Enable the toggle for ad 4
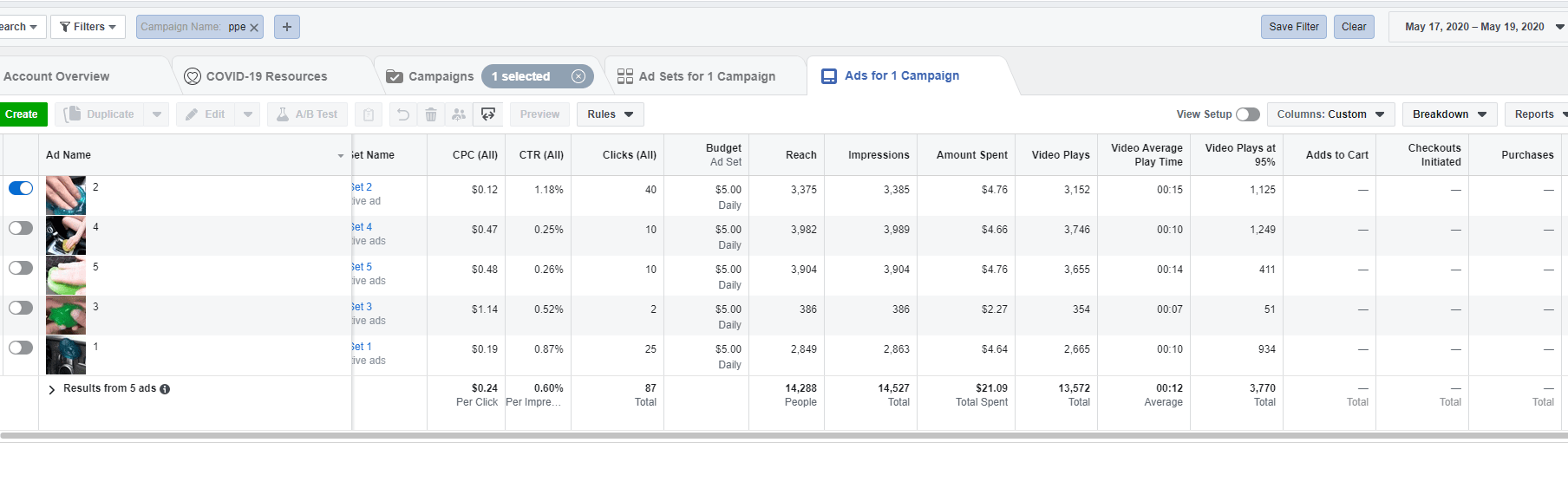Image resolution: width=1568 pixels, height=488 pixels. (21, 228)
